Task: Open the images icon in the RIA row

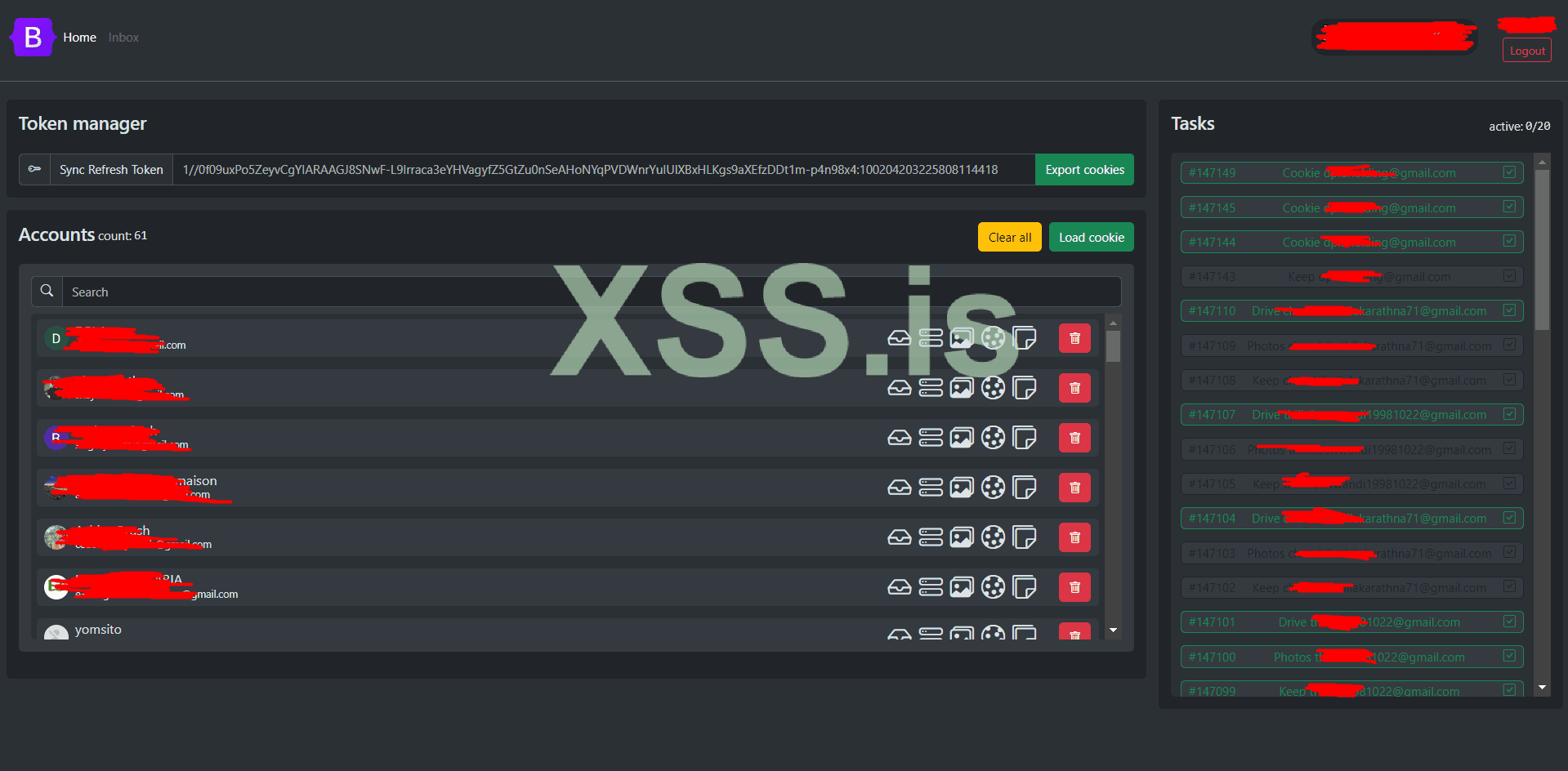Action: coord(962,587)
